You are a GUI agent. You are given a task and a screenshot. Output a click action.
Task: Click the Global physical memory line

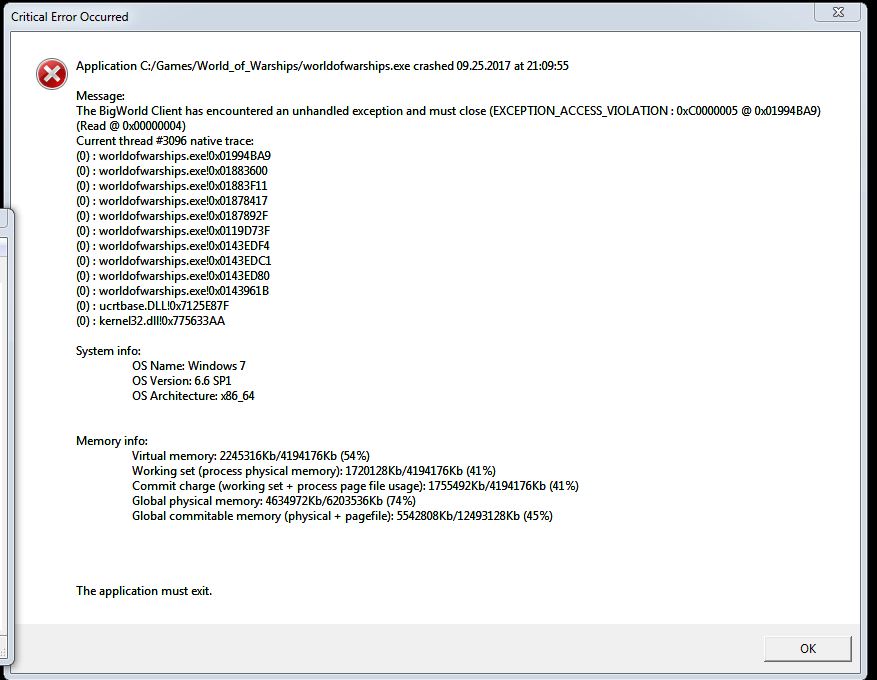(274, 501)
